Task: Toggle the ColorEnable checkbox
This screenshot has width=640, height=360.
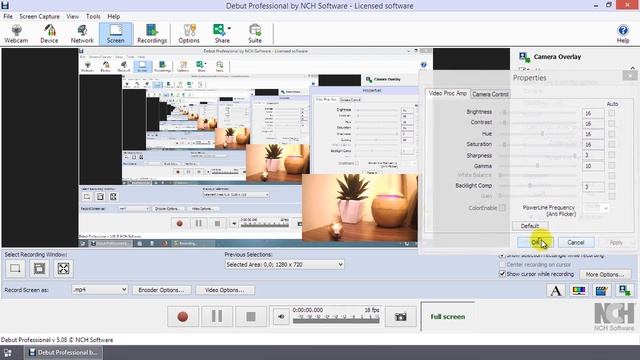Action: point(502,208)
